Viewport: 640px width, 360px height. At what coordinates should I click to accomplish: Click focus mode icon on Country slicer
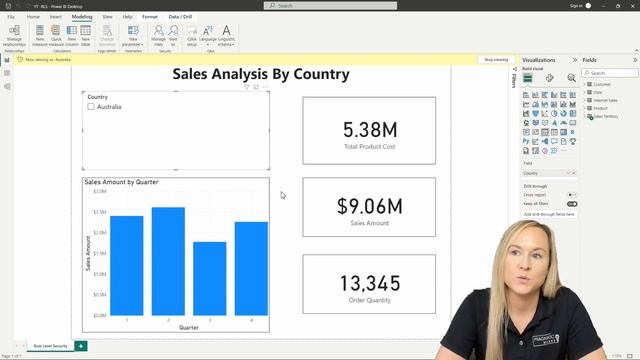pos(256,87)
